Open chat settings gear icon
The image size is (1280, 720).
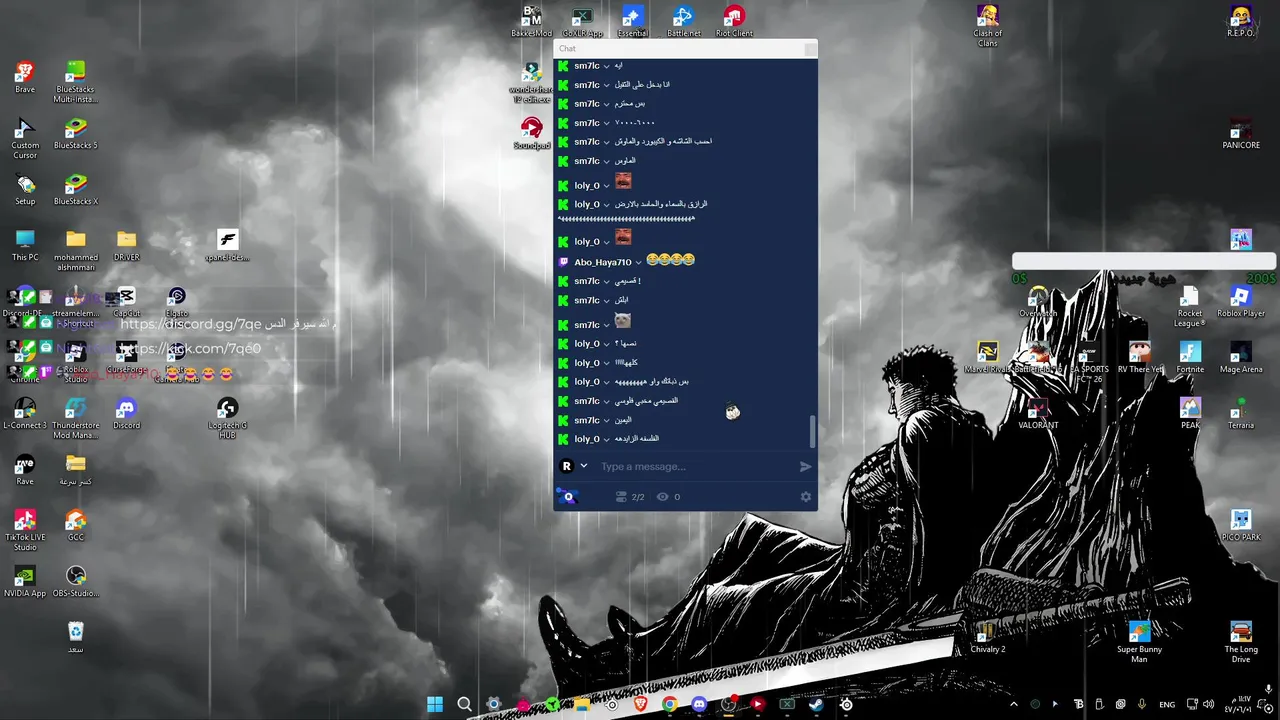tap(806, 497)
